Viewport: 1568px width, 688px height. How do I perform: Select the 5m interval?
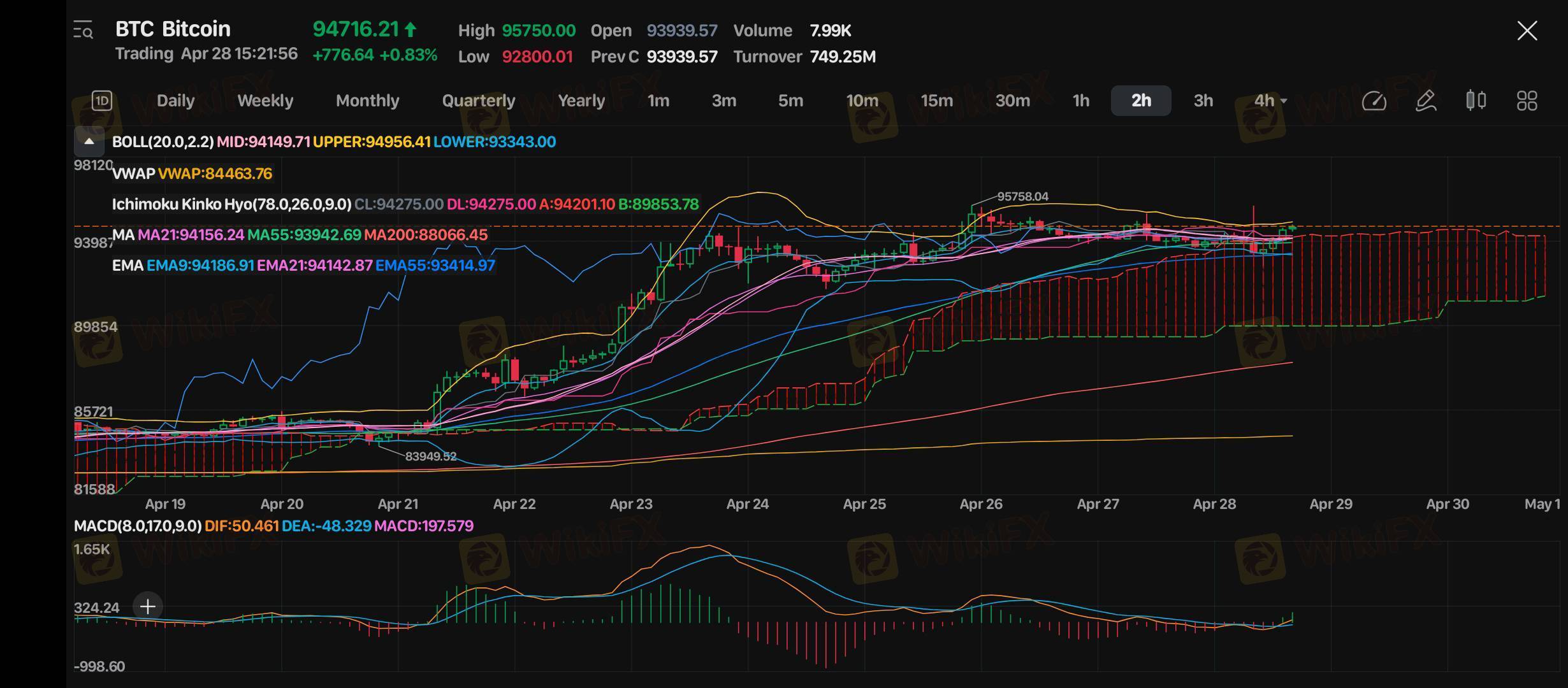coord(790,101)
